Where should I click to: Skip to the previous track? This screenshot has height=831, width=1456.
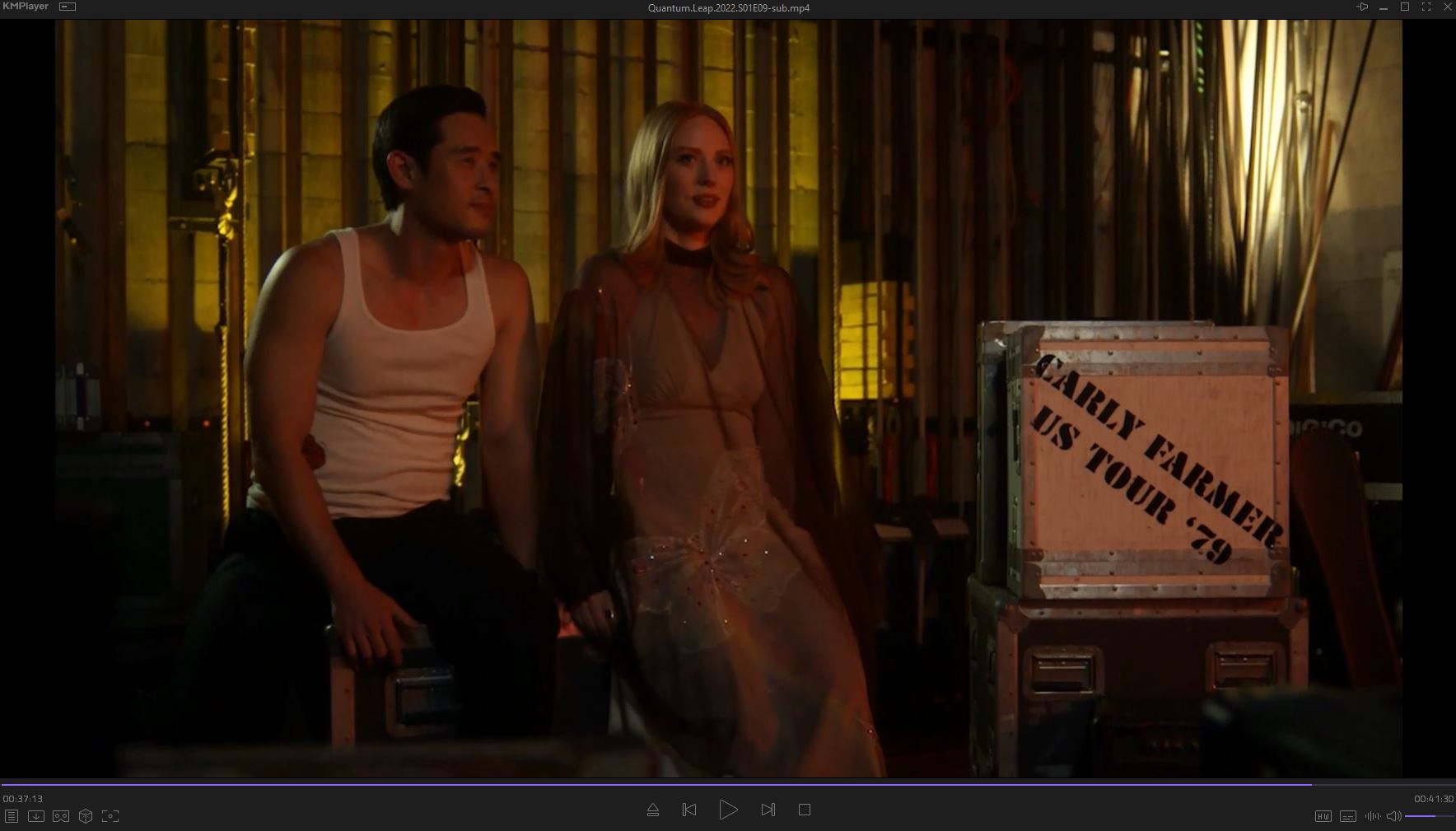(x=689, y=810)
